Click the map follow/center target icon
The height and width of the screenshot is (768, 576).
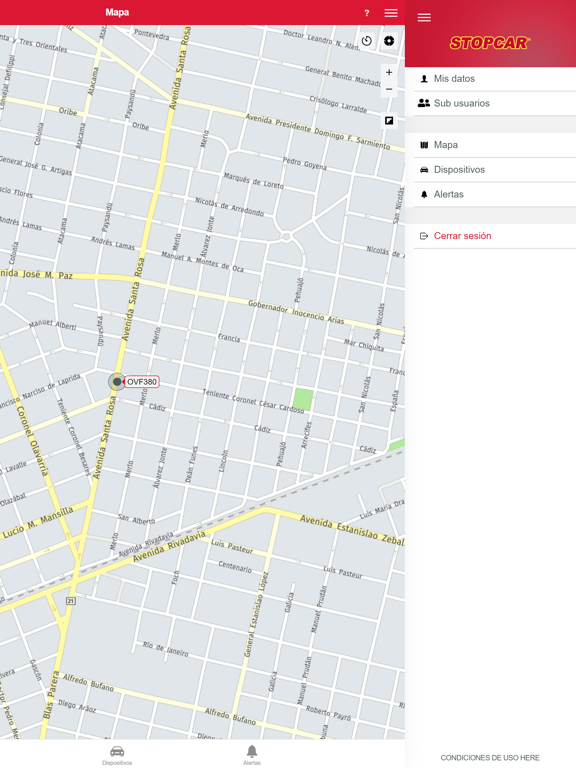coord(389,41)
